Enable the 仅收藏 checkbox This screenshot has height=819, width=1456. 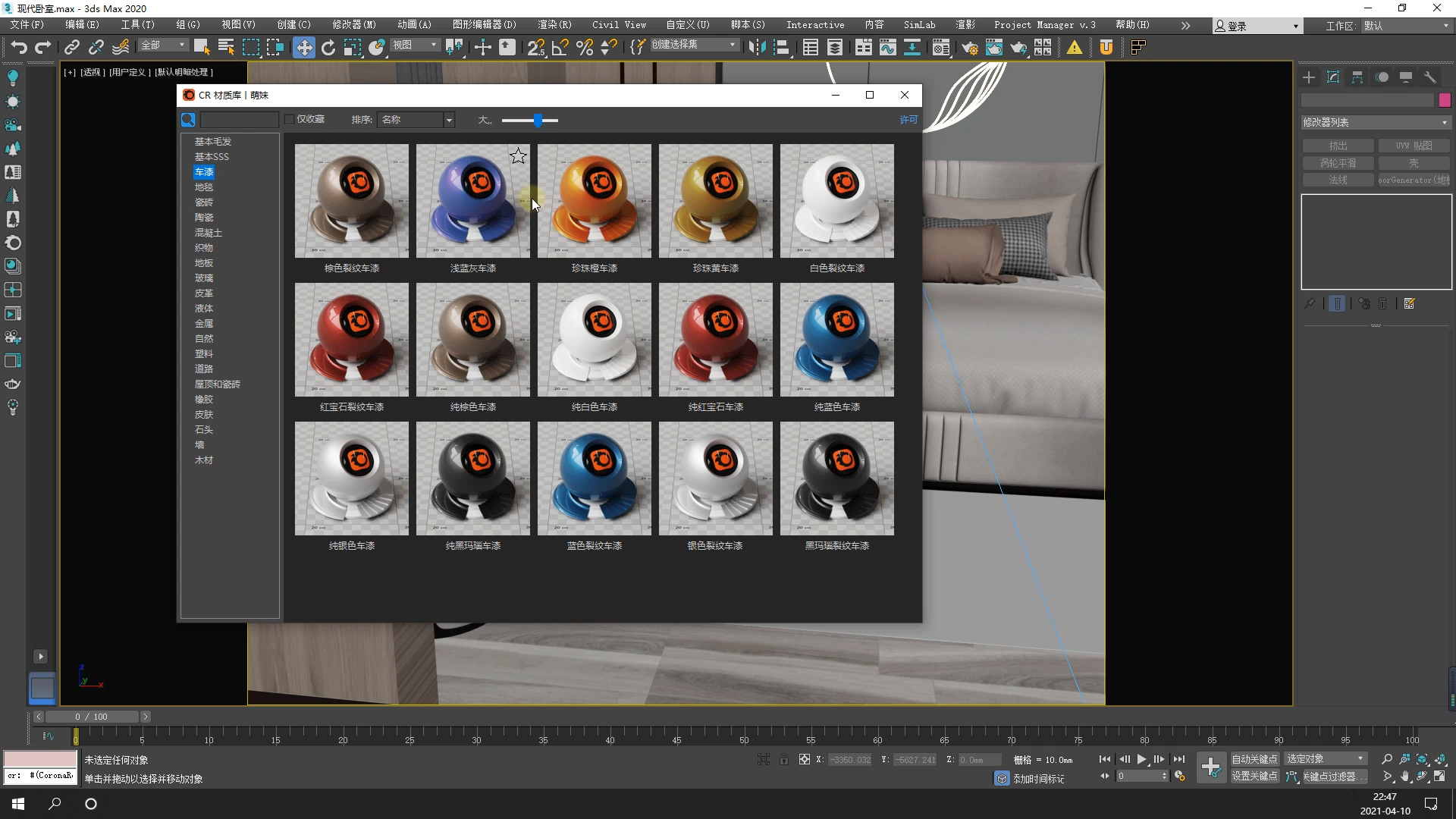(x=289, y=120)
